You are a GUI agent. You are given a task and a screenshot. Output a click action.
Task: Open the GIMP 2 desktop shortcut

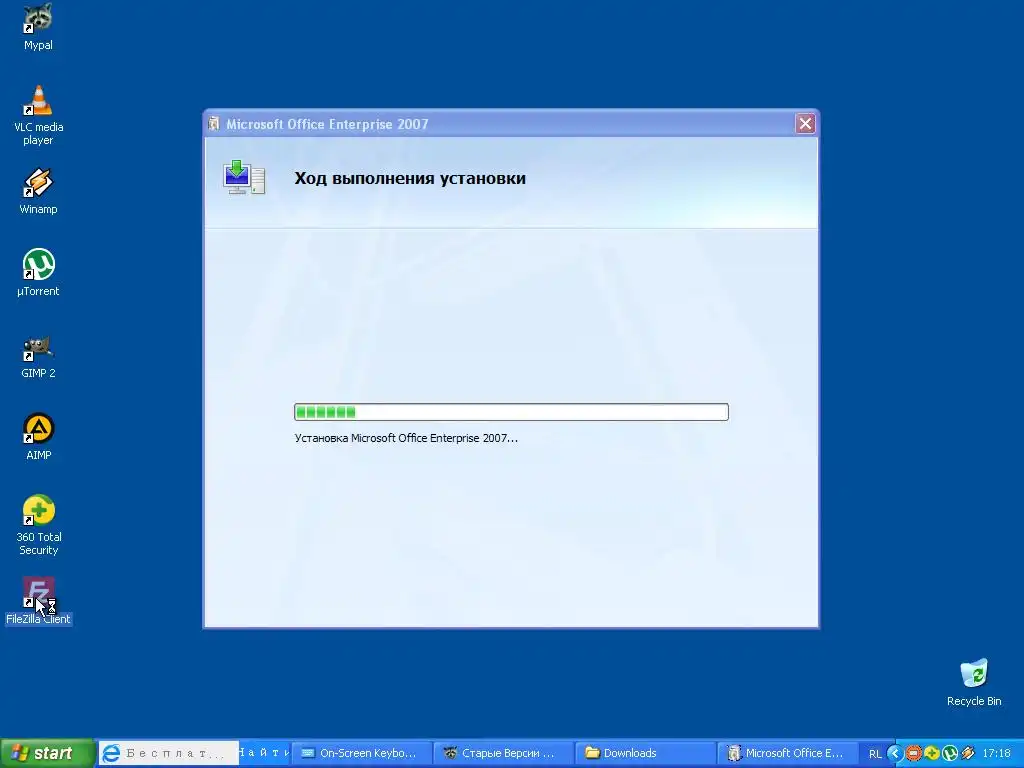(x=38, y=356)
